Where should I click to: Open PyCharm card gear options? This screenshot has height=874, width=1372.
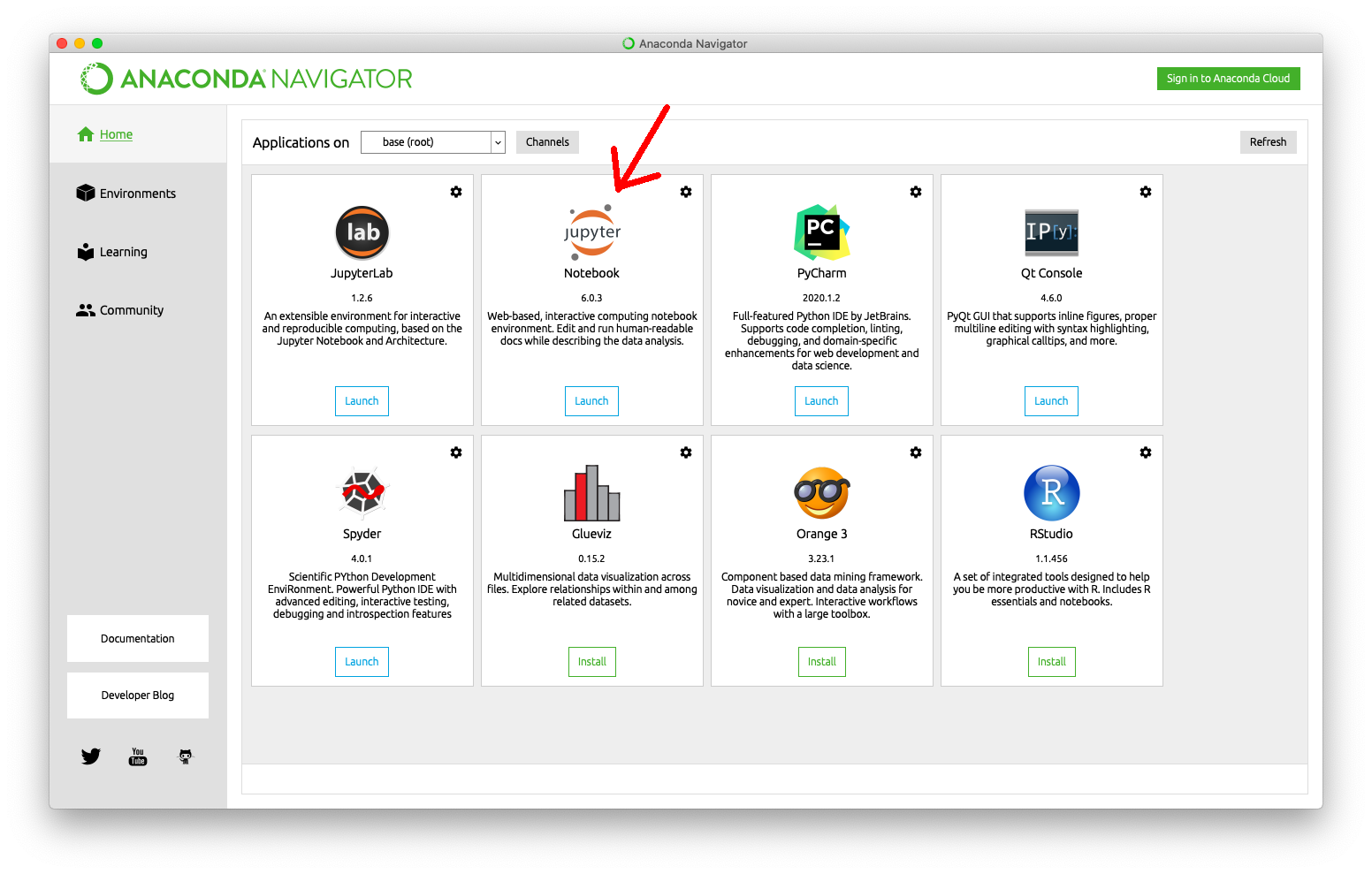coord(916,192)
